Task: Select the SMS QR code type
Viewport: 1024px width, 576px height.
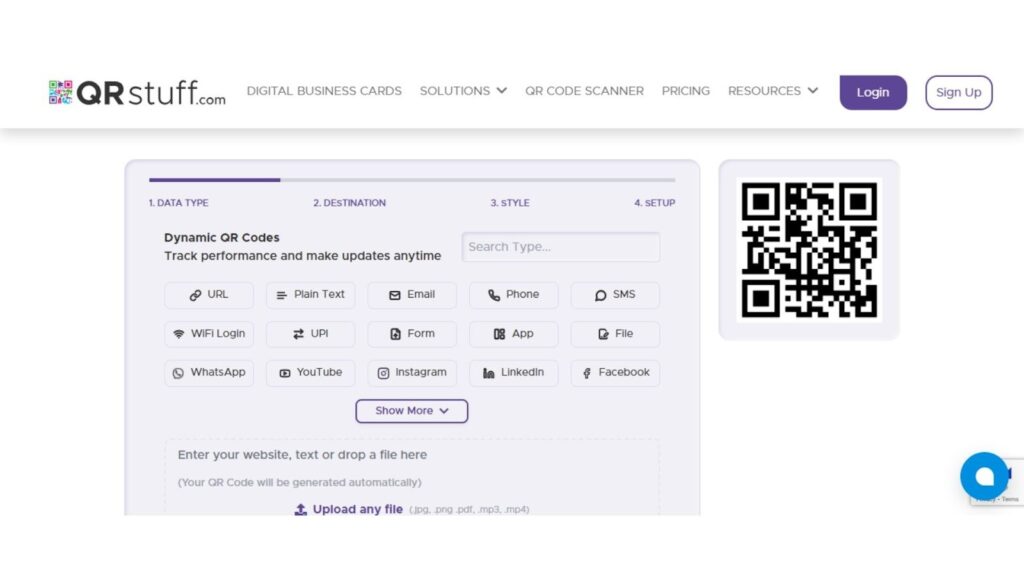Action: click(614, 295)
